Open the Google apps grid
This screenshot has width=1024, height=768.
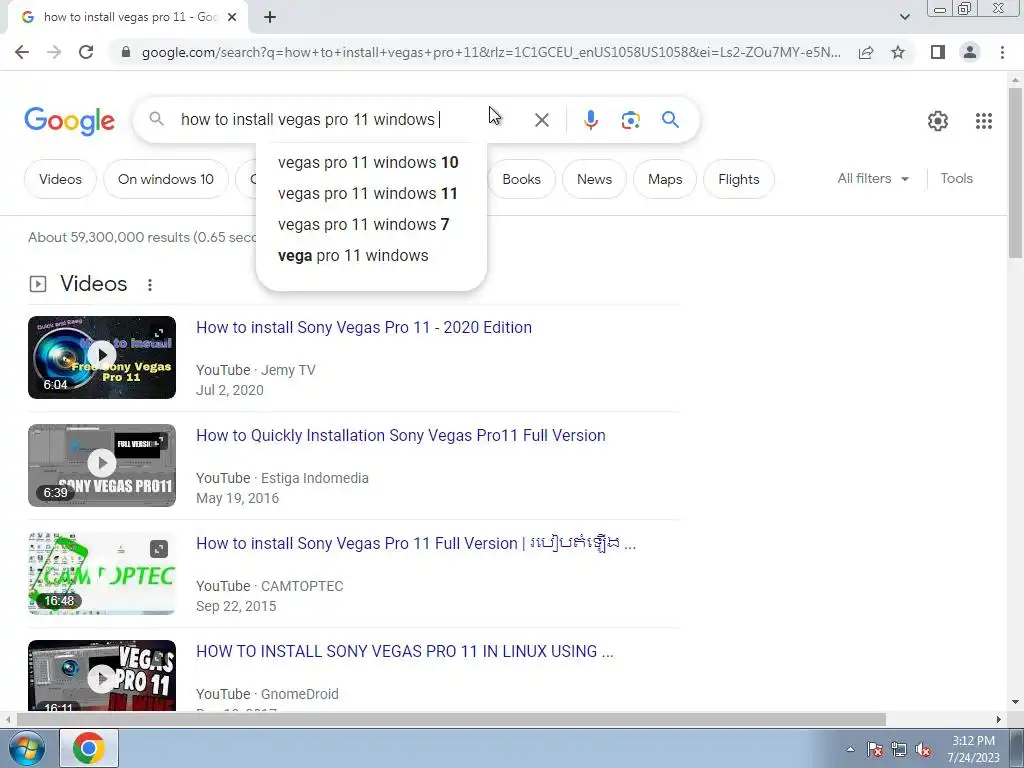point(984,121)
